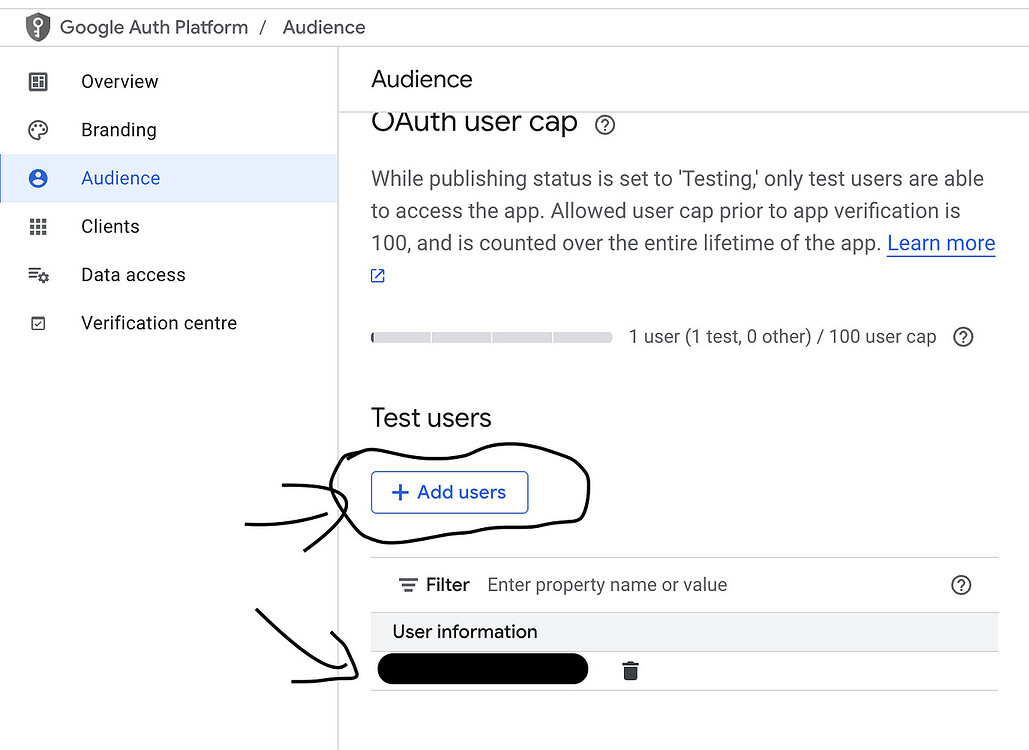Viewport: 1029px width, 750px height.
Task: Open the Audience sidebar entry
Action: pos(120,178)
